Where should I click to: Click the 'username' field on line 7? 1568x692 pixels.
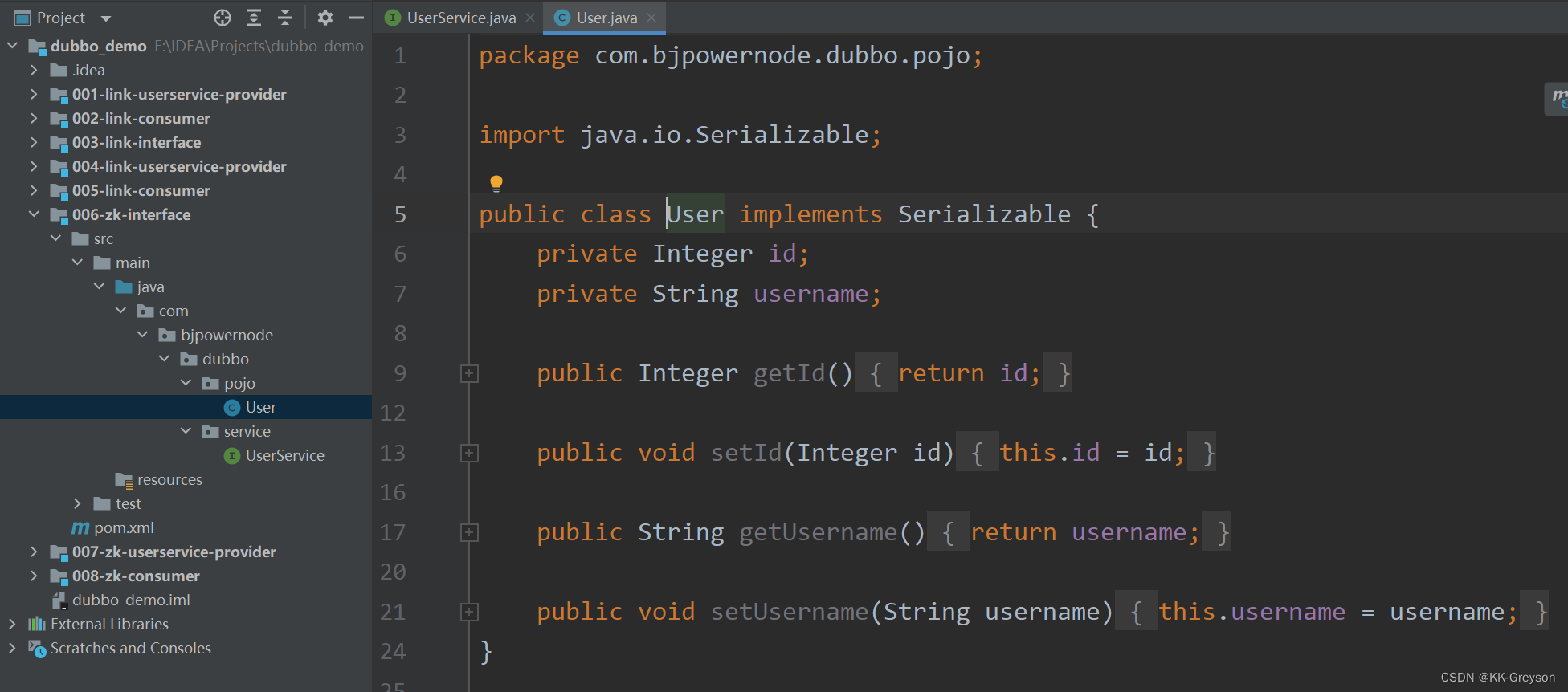point(811,294)
